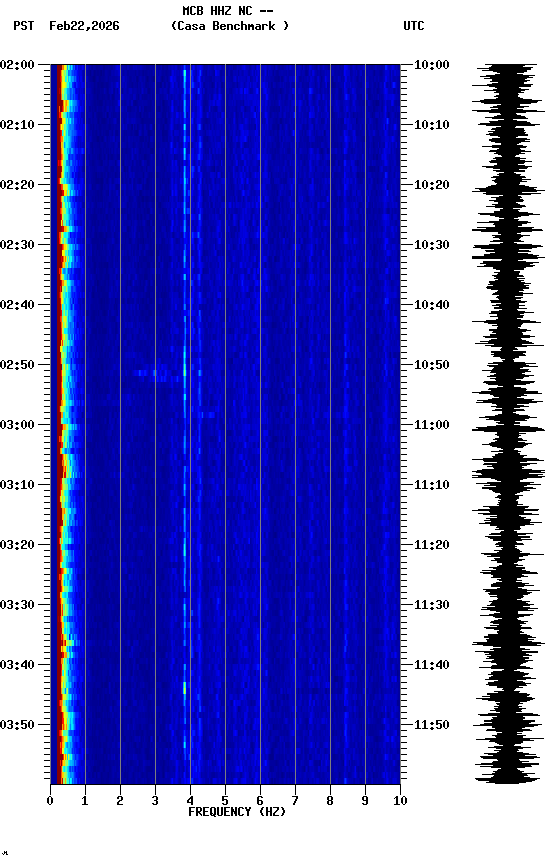Click the '5' frequency axis tick label

point(225,801)
